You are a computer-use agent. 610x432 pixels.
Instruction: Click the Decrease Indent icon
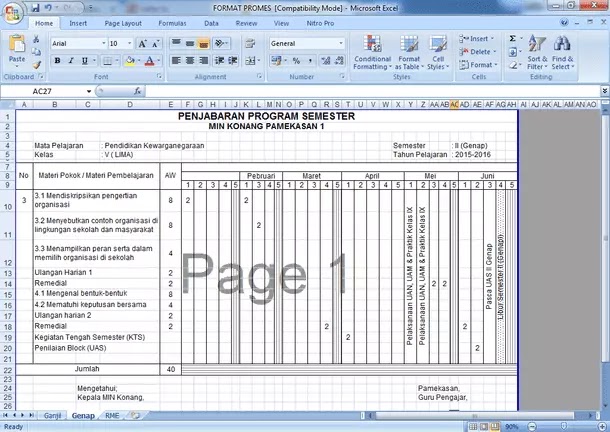[x=219, y=60]
